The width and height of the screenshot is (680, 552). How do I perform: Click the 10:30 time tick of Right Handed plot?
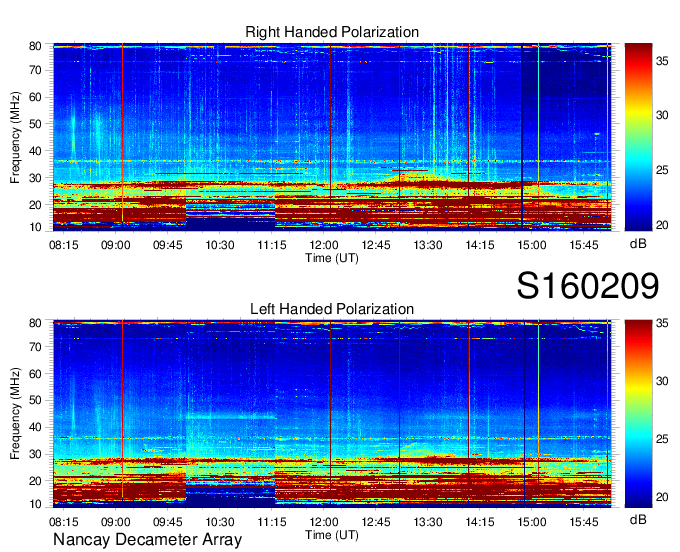tap(220, 245)
